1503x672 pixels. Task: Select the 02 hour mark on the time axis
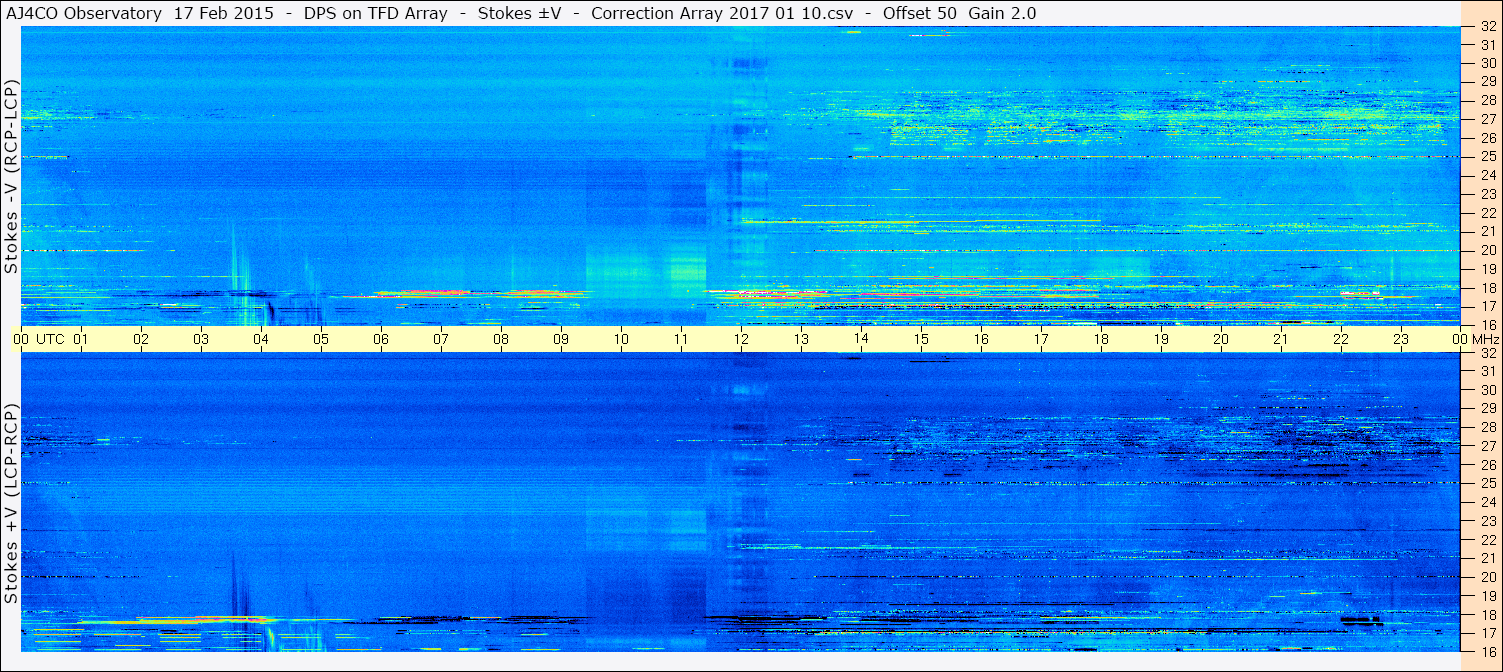(x=142, y=339)
